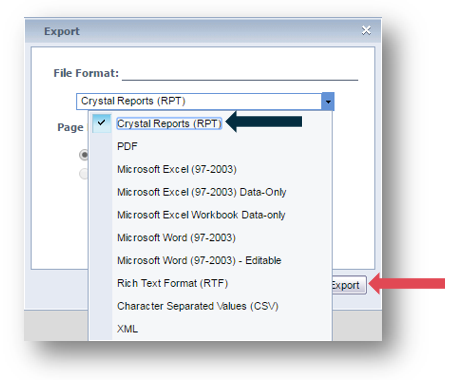Click the checkmark beside Crystal Reports (RPT)
452x380 pixels.
click(x=102, y=123)
